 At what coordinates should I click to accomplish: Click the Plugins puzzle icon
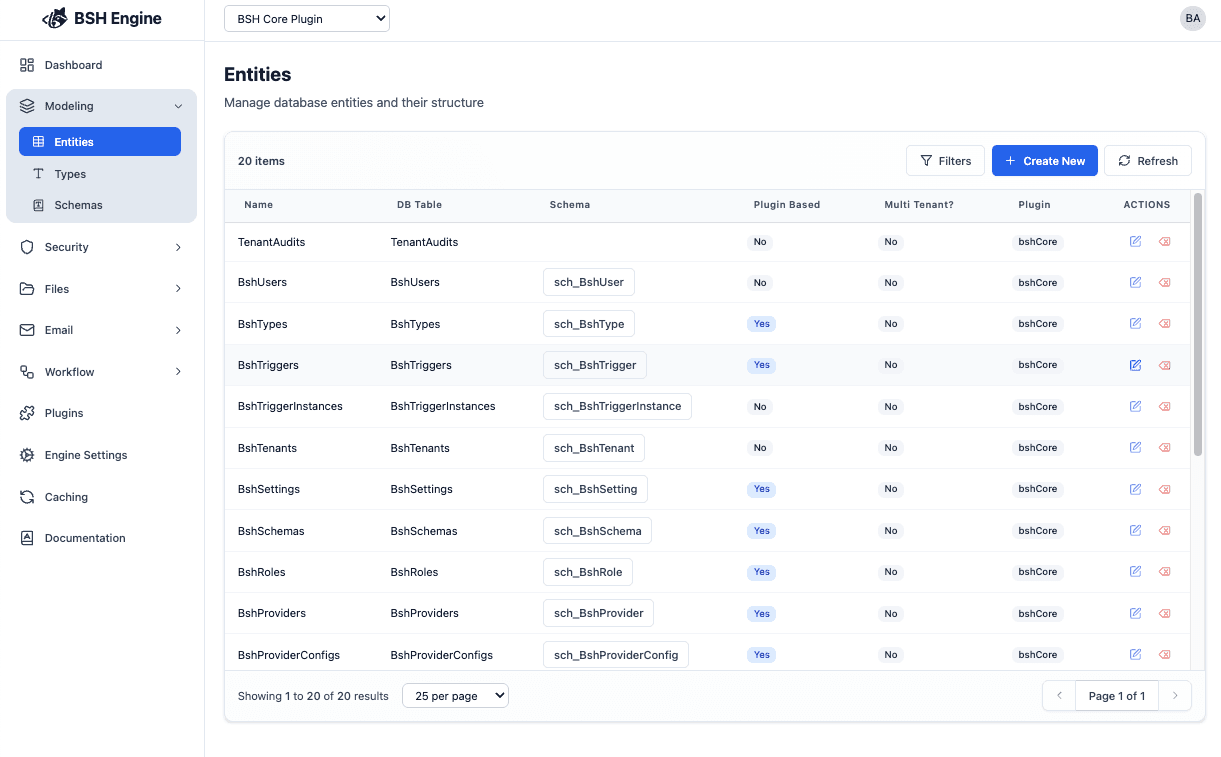[27, 413]
